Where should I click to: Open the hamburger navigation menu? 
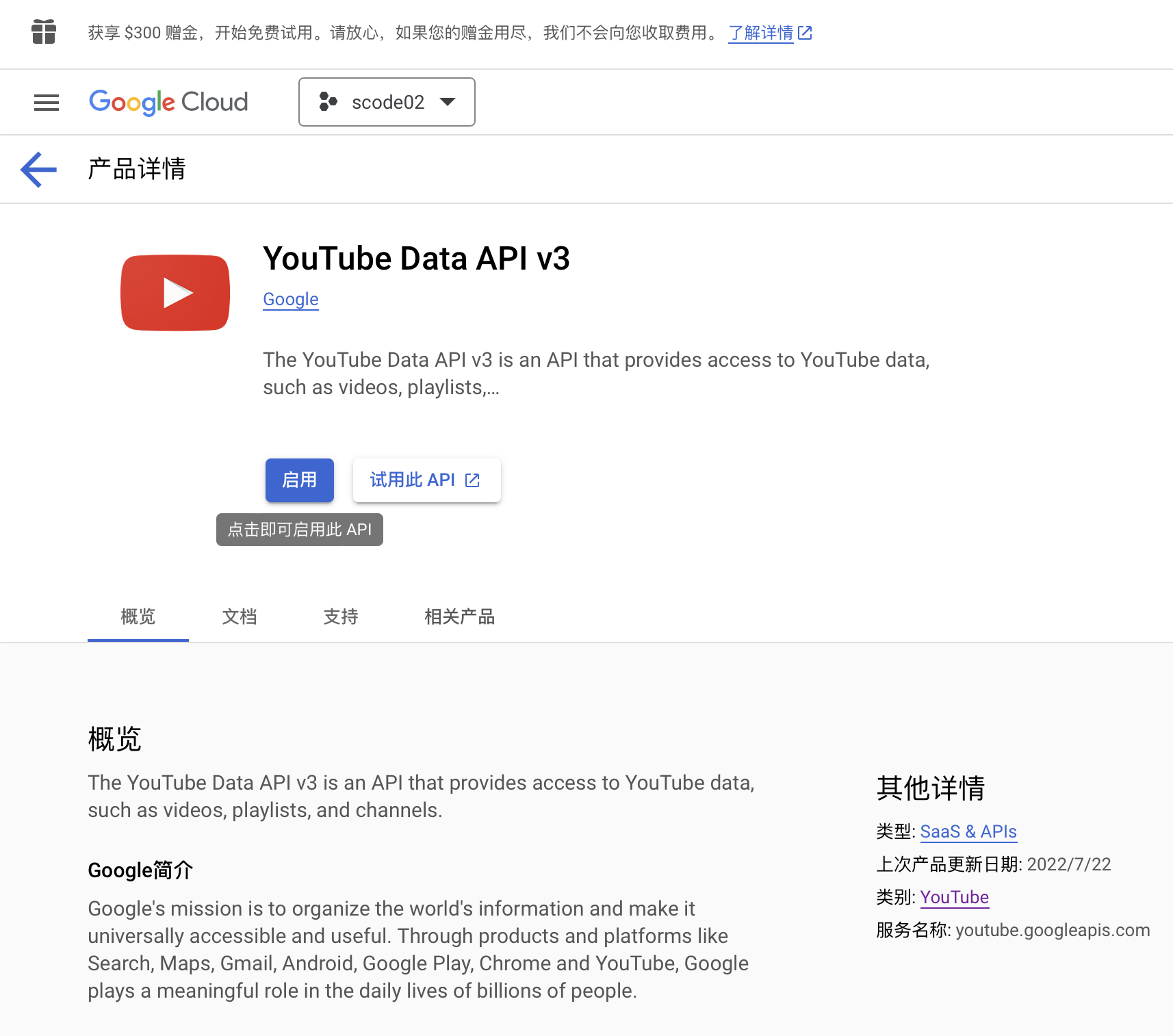point(47,103)
